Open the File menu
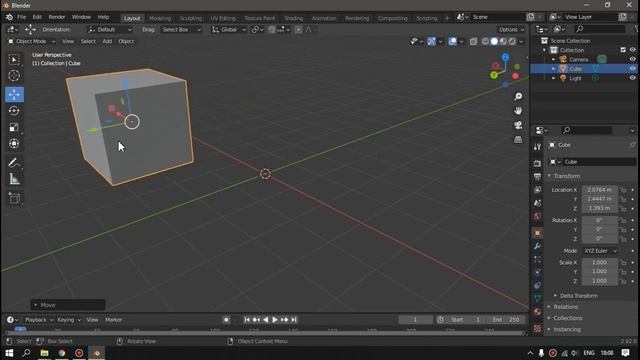This screenshot has height=360, width=640. click(x=21, y=17)
